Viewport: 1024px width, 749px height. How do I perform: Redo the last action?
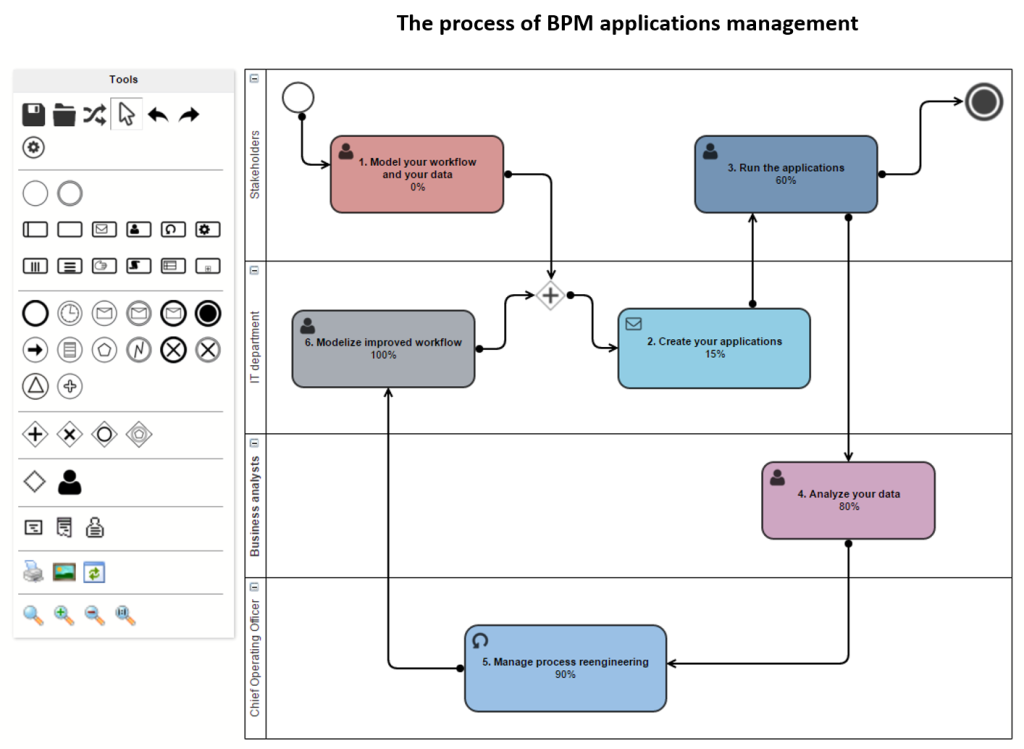coord(189,113)
